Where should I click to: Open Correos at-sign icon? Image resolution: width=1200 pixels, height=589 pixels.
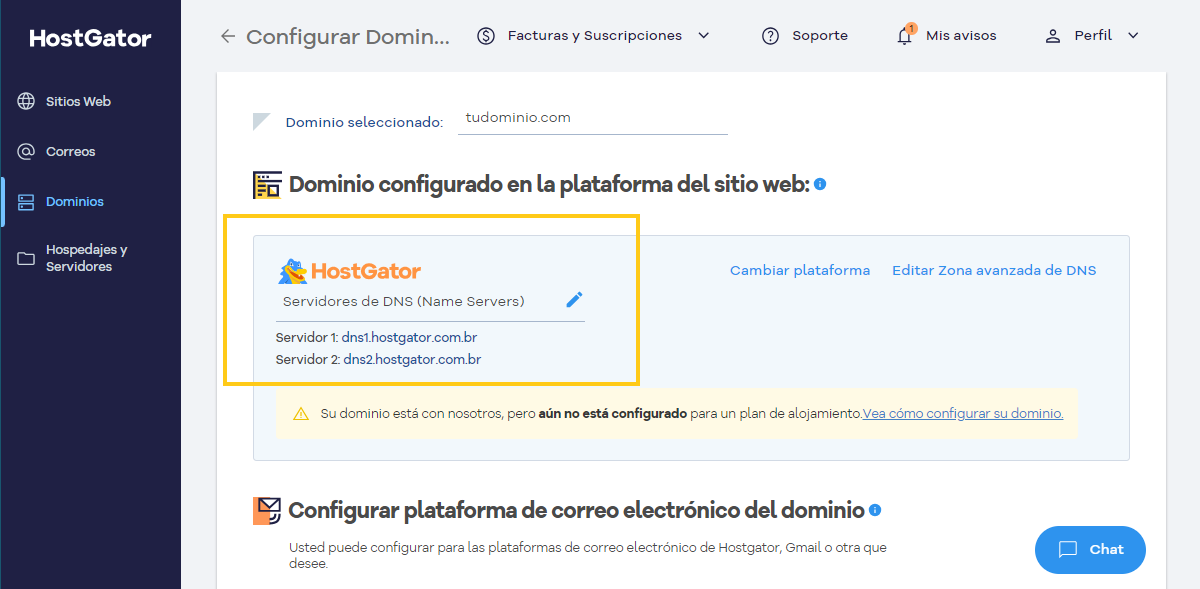pos(26,151)
